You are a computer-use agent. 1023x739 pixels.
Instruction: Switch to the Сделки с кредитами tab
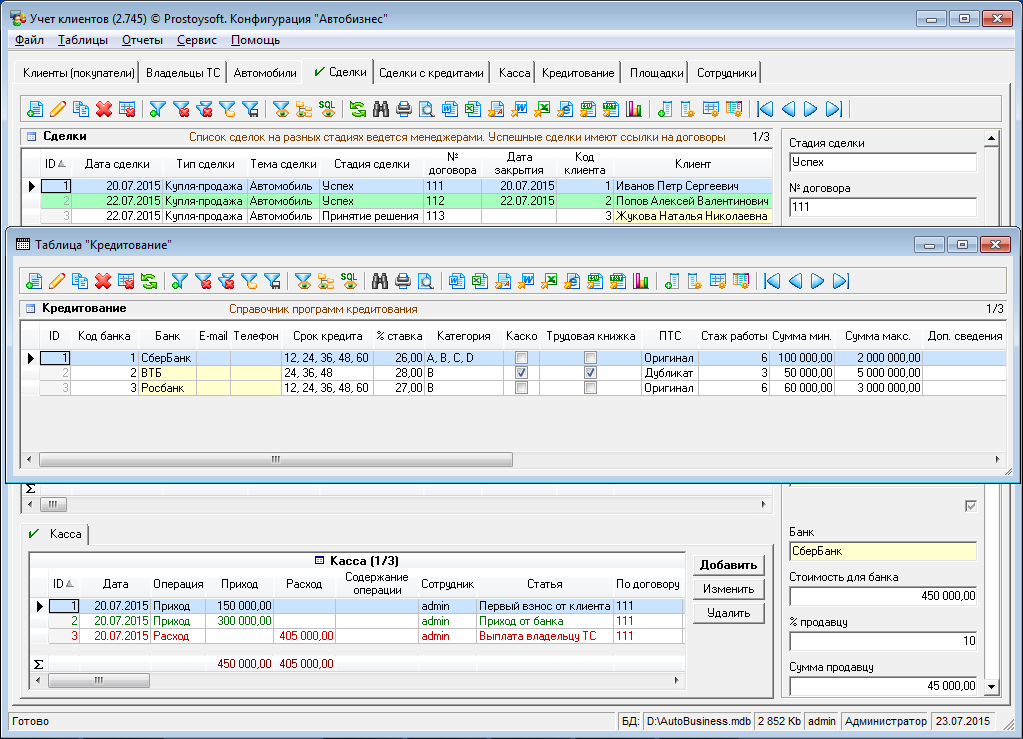click(432, 73)
